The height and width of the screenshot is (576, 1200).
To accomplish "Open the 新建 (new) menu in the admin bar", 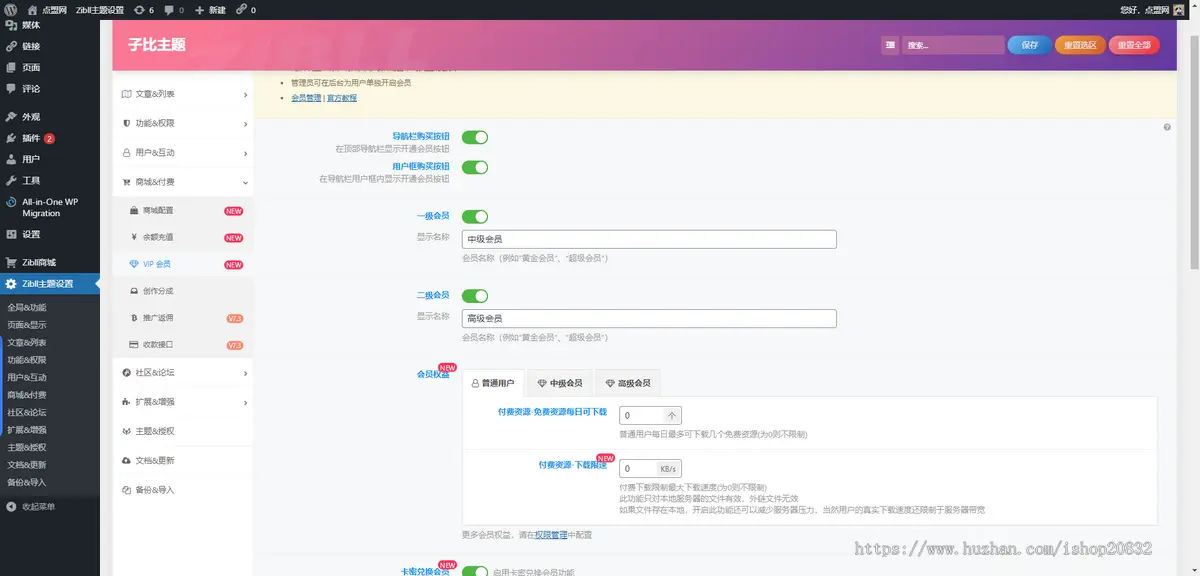I will (x=211, y=9).
